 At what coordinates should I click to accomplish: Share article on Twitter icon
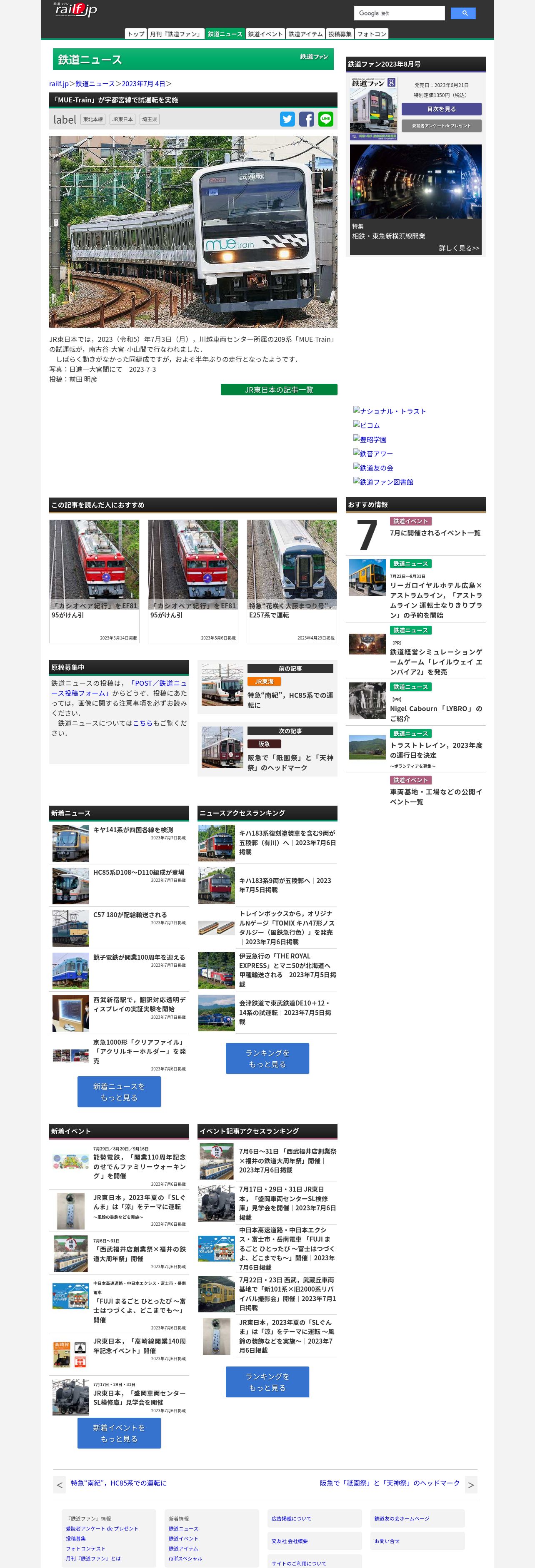tap(287, 119)
